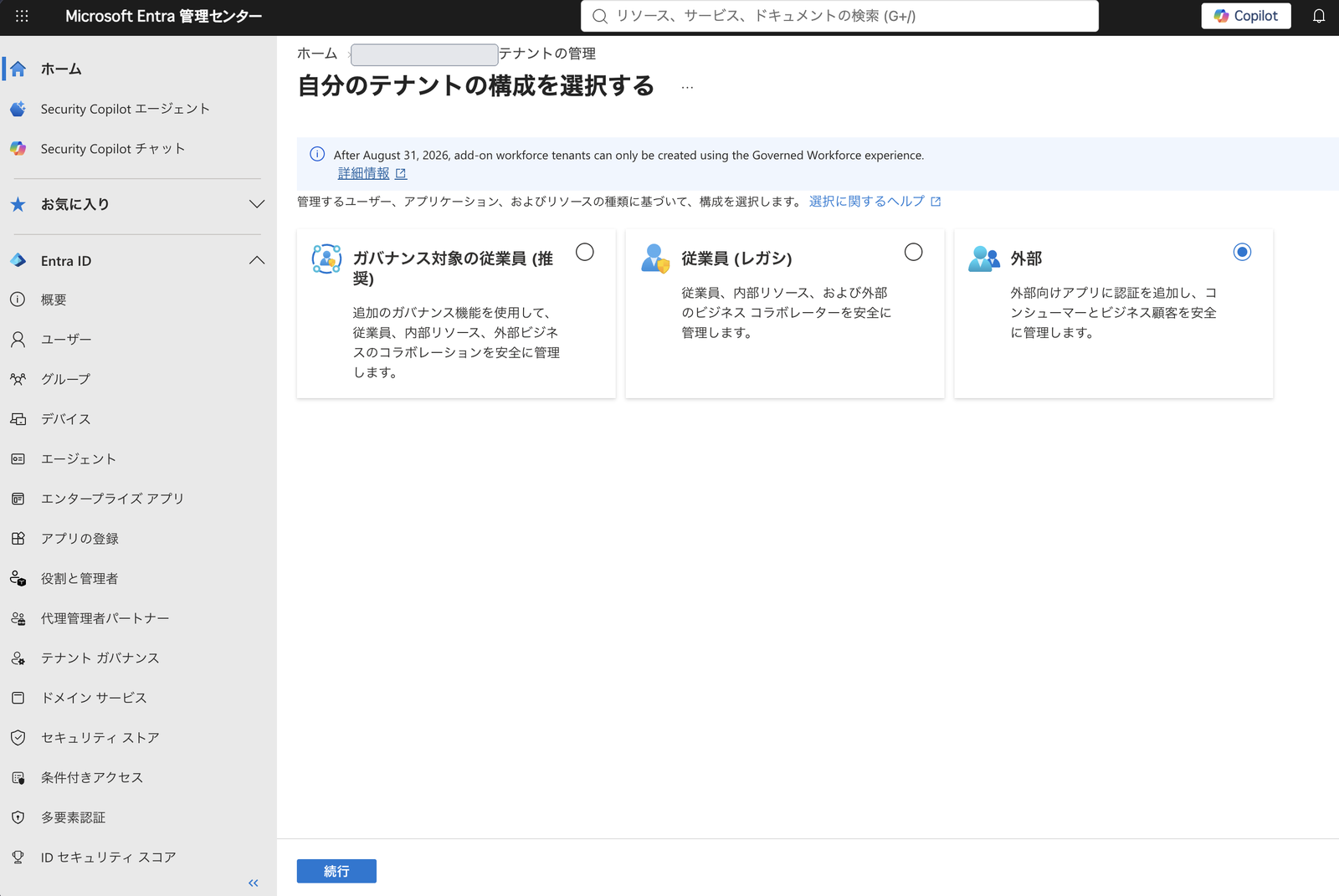Click the 代理管理者パートナー icon
Viewport: 1339px width, 896px height.
tap(18, 618)
